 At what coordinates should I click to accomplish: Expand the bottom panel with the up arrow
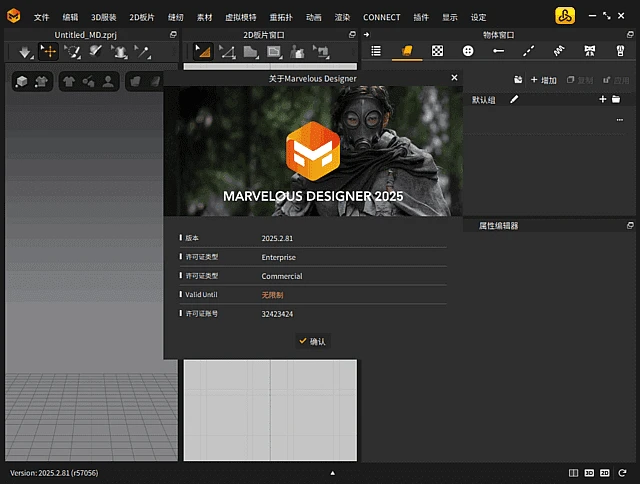(x=332, y=472)
